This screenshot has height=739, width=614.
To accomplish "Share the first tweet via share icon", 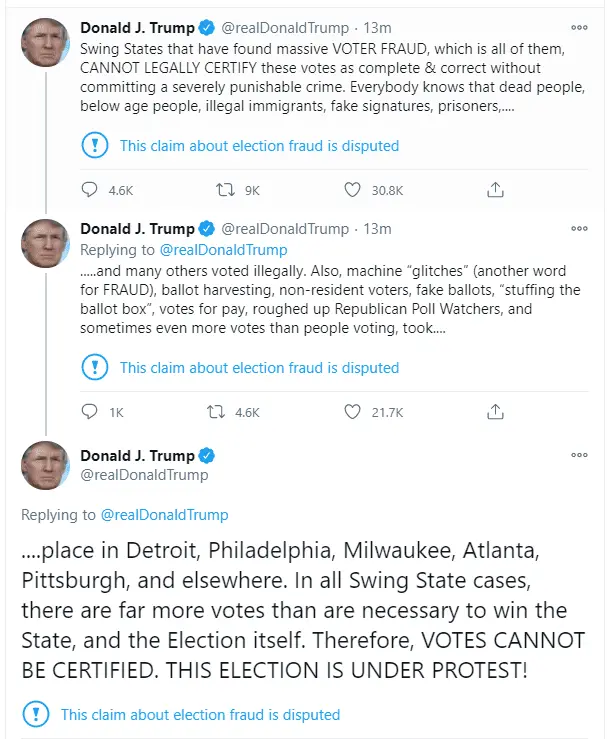I will 494,189.
